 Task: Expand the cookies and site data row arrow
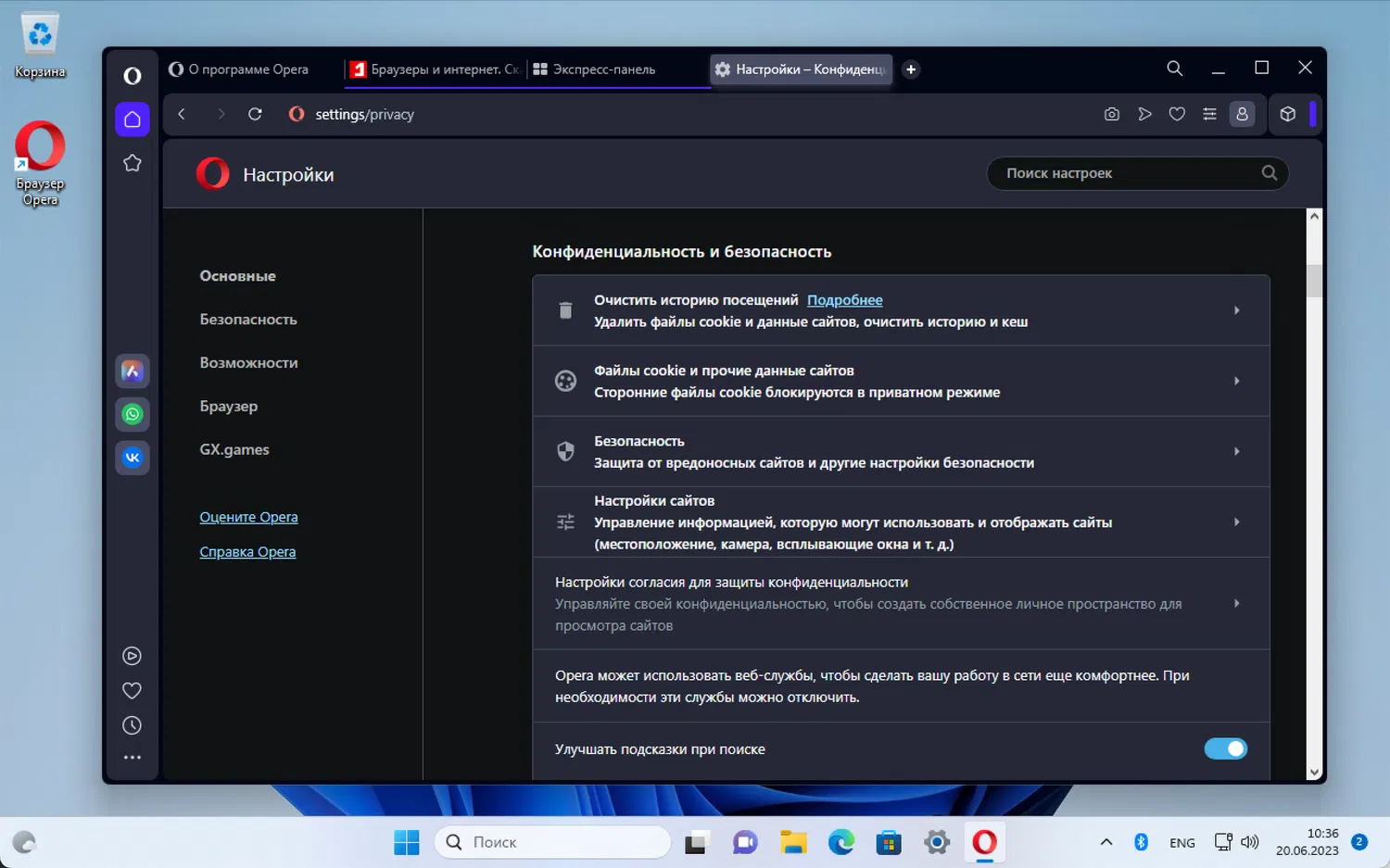pyautogui.click(x=1236, y=381)
